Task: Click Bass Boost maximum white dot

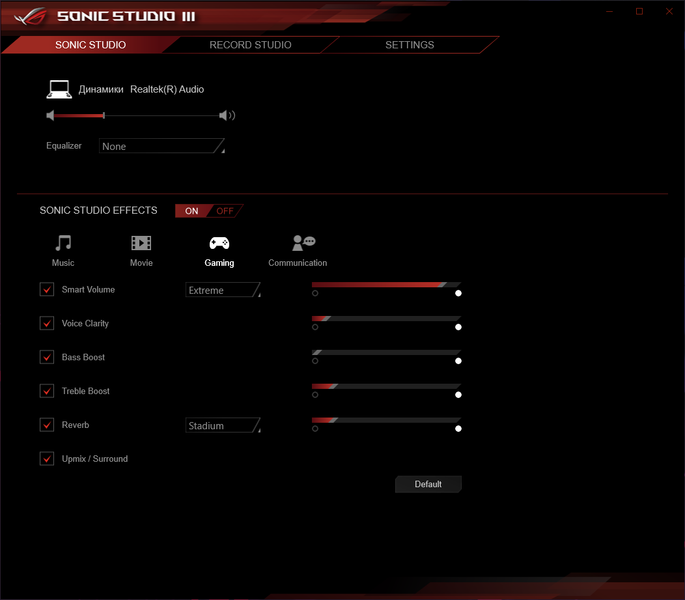Action: (x=458, y=361)
